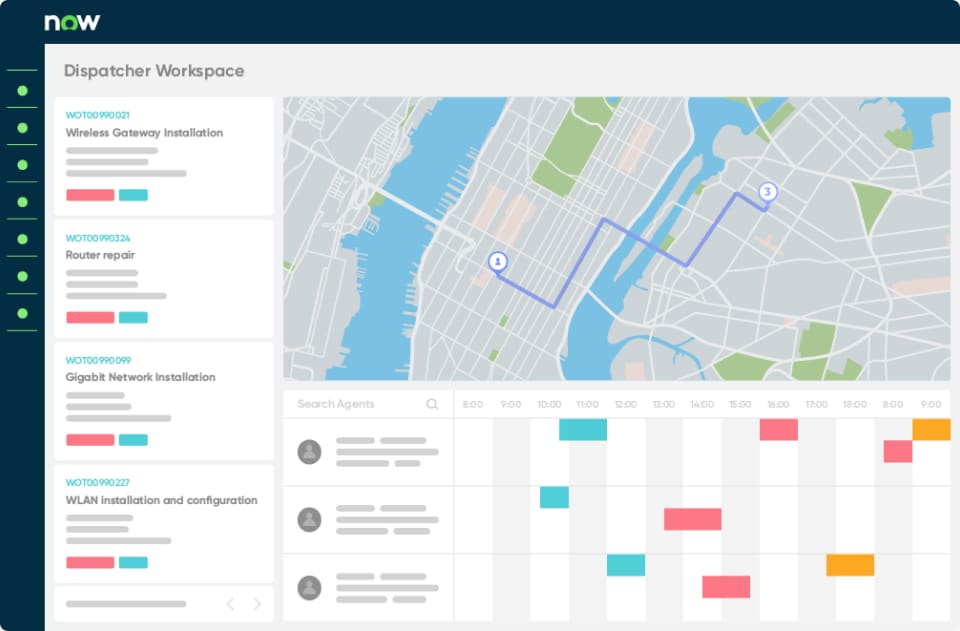Select map route marker number 3
Screen dimensions: 960x631
[767, 192]
